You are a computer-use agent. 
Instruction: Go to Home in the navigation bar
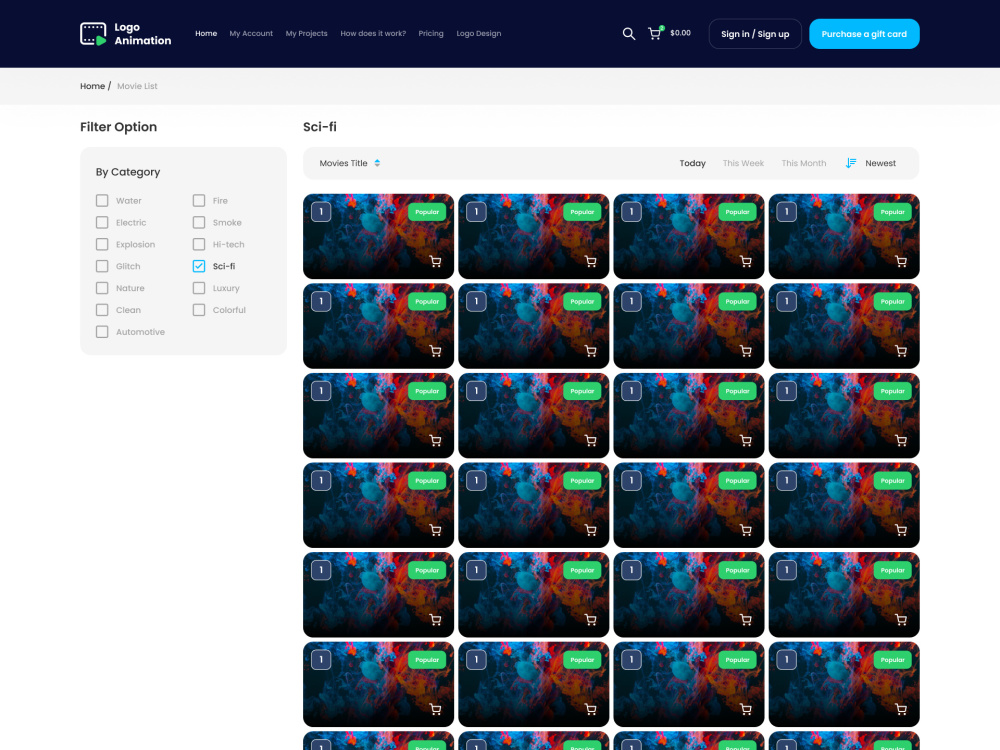(206, 34)
